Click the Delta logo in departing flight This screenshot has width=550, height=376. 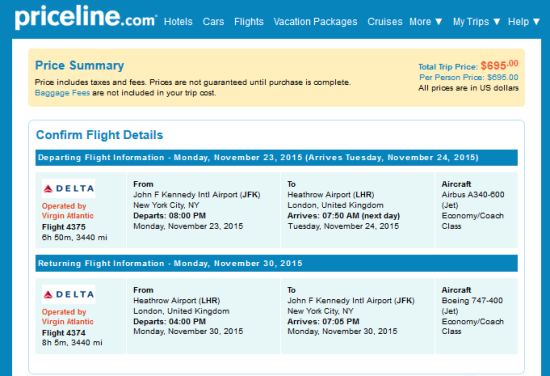(x=68, y=189)
